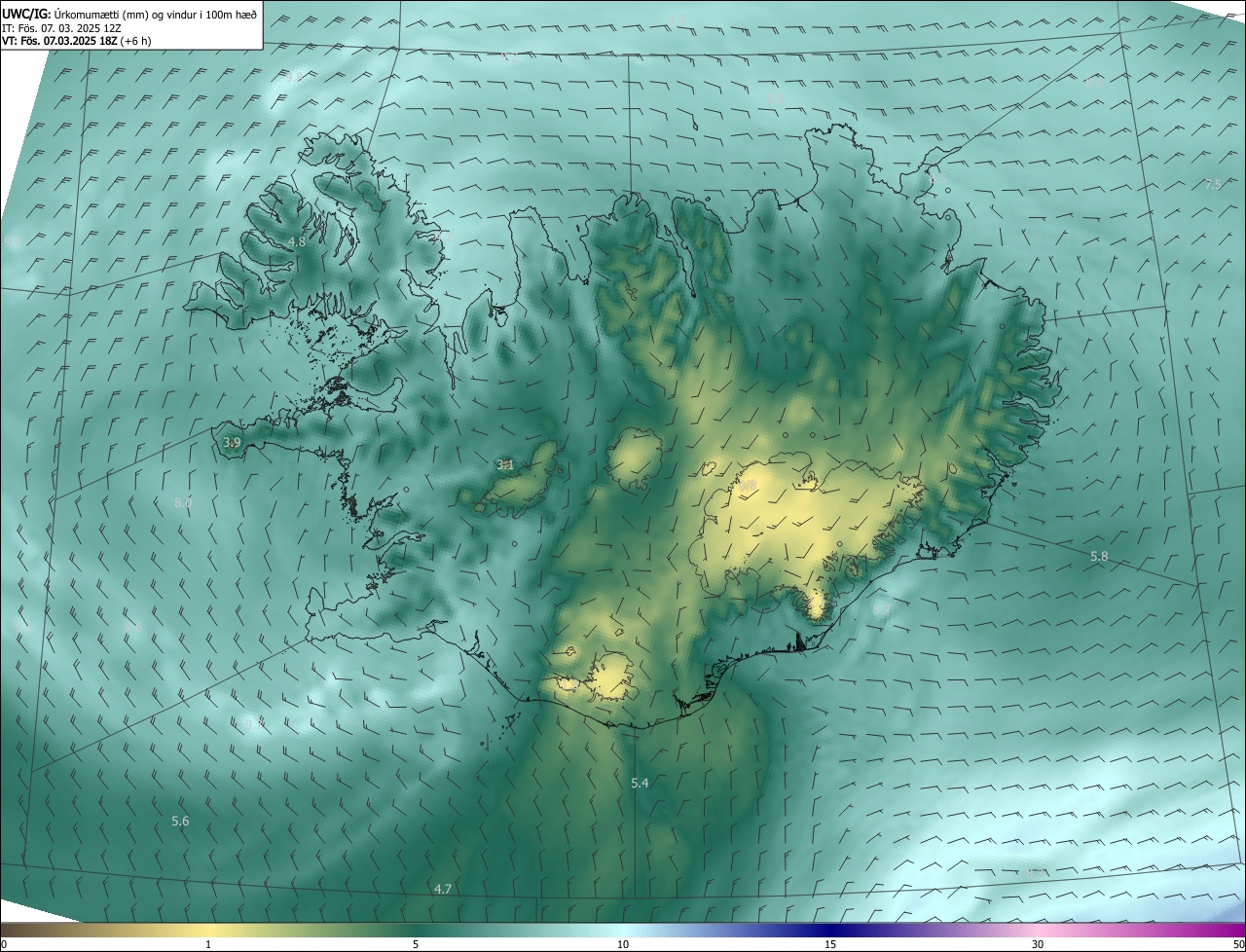Click the 3.9 value label
The image size is (1246, 952).
click(x=232, y=443)
